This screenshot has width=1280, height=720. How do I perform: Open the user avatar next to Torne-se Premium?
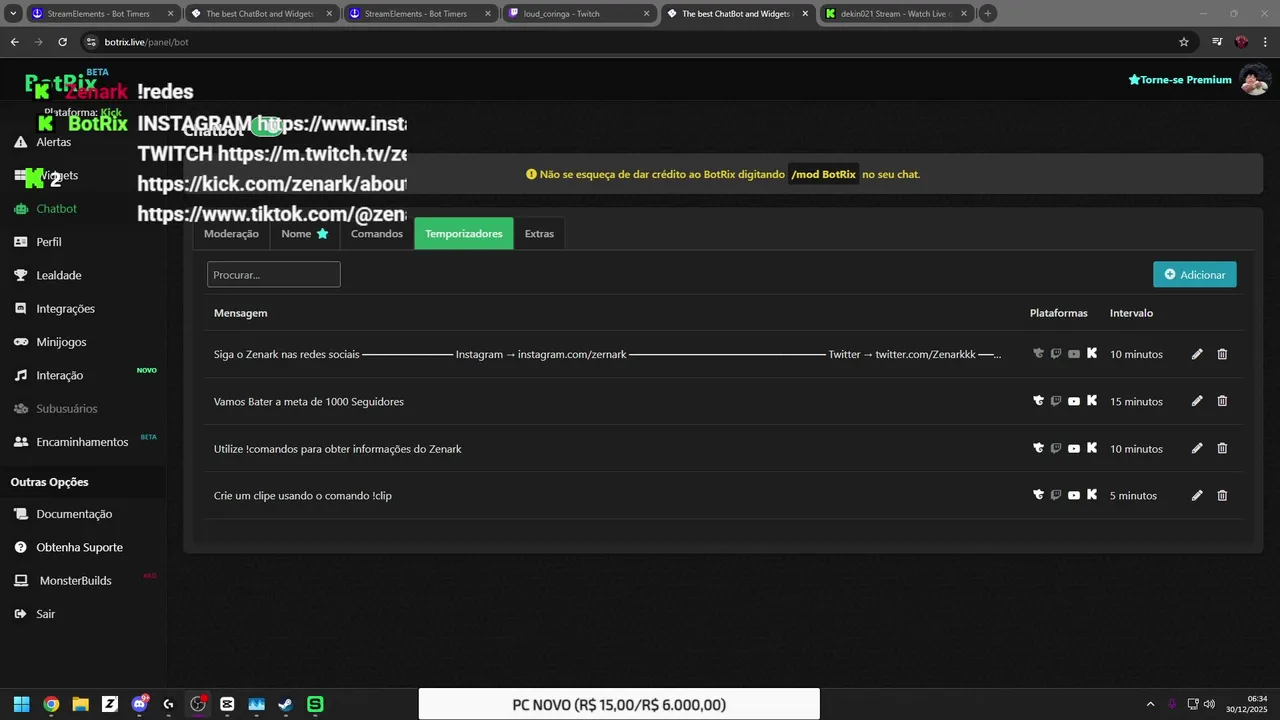pos(1254,79)
